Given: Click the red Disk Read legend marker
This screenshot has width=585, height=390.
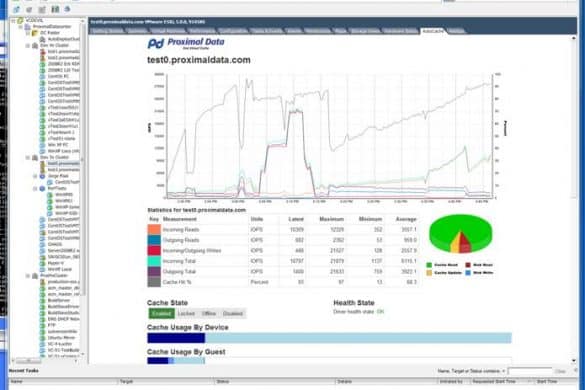Looking at the screenshot, I should click(468, 265).
